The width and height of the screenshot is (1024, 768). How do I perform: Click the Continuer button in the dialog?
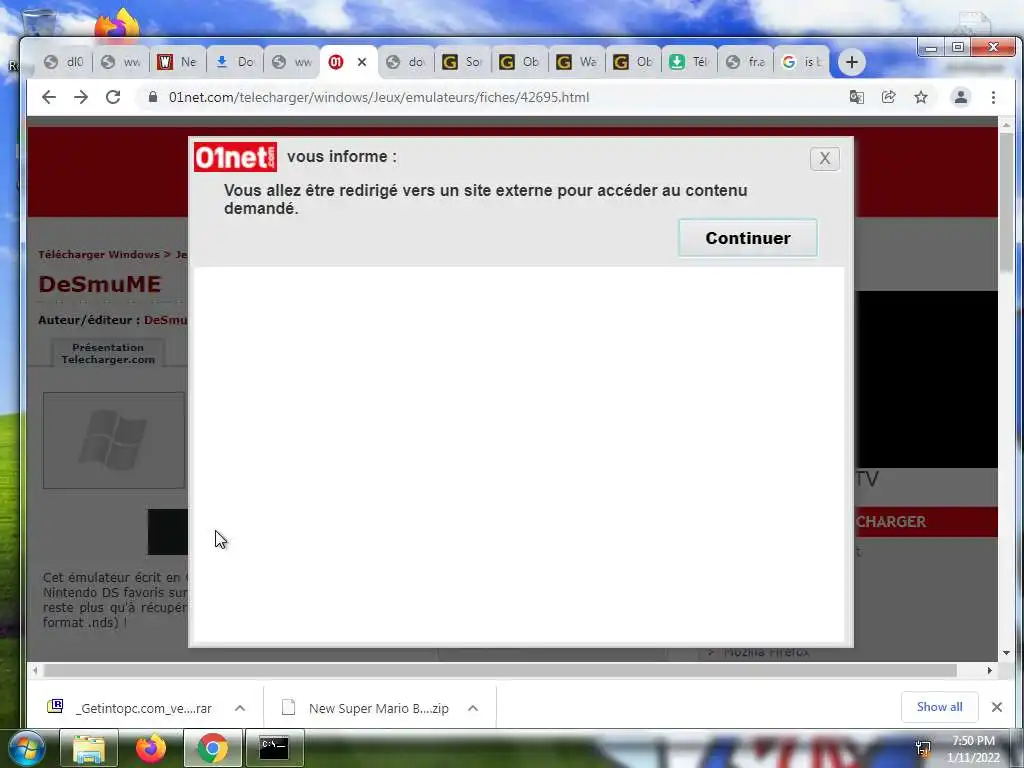coord(748,238)
